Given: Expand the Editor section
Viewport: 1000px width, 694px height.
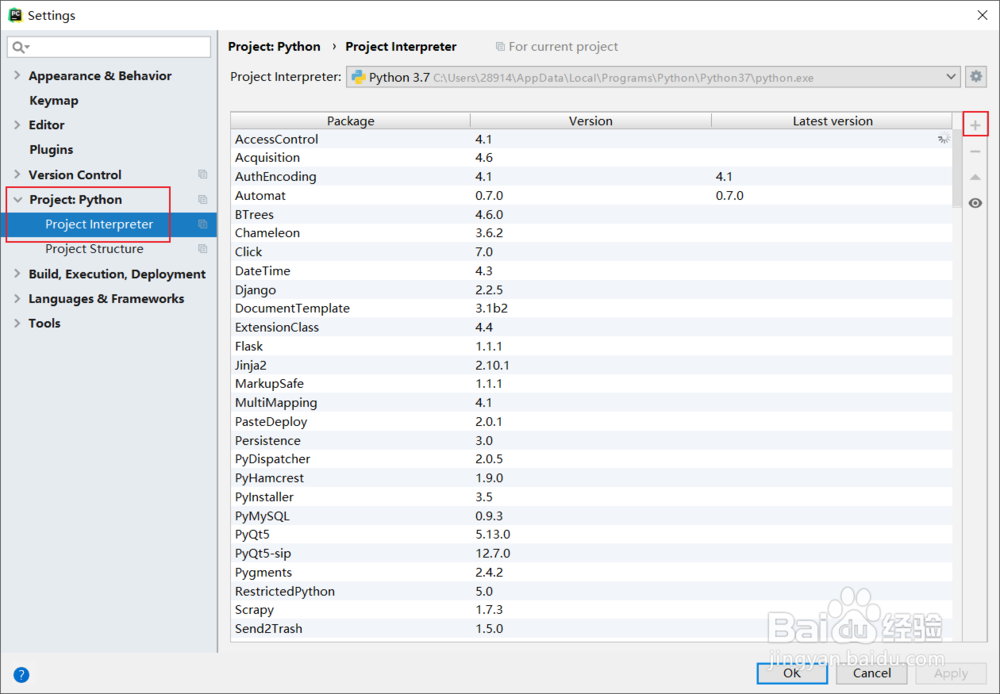Looking at the screenshot, I should [17, 125].
